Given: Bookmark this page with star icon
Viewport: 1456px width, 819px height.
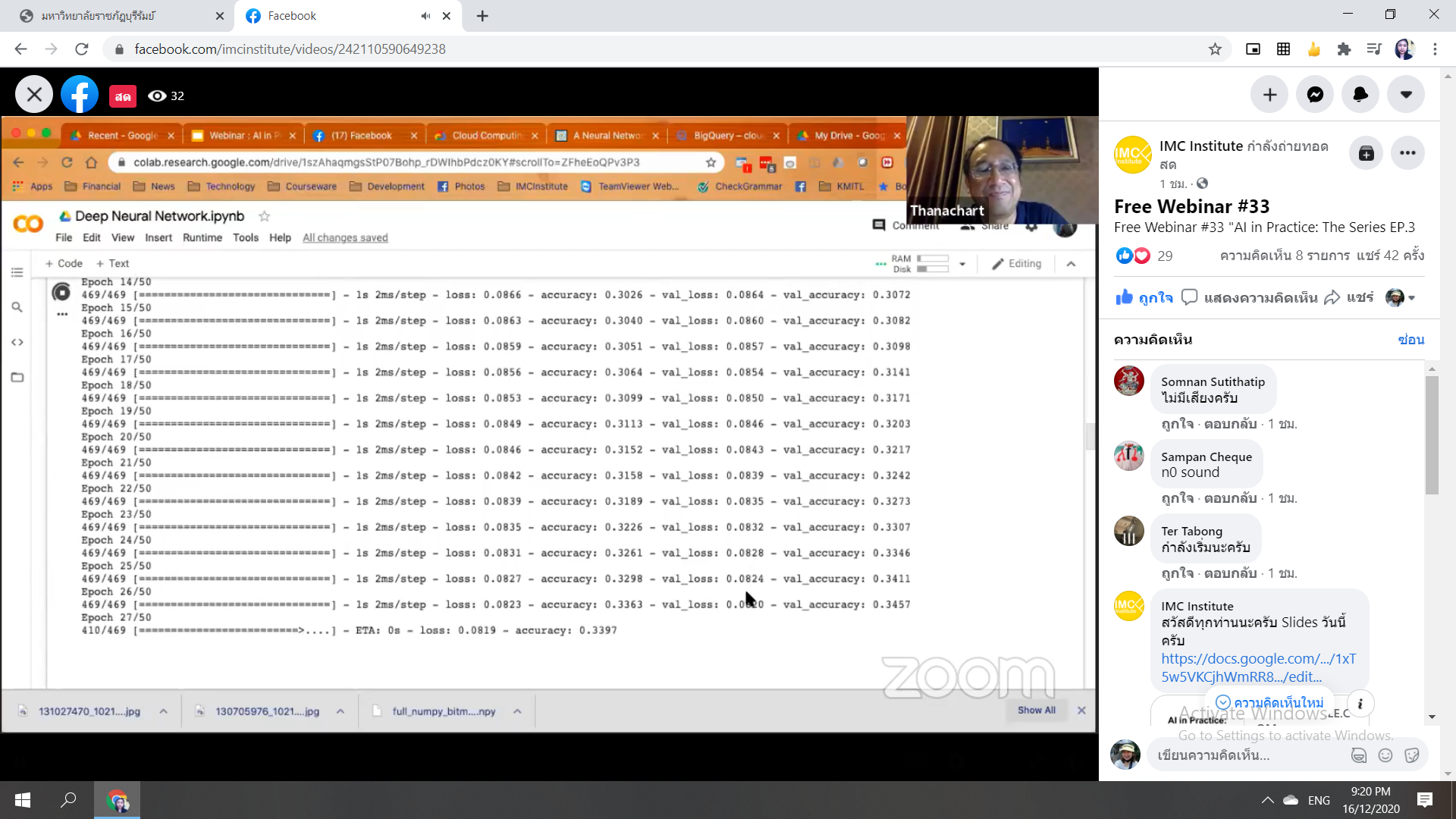Looking at the screenshot, I should 1215,49.
